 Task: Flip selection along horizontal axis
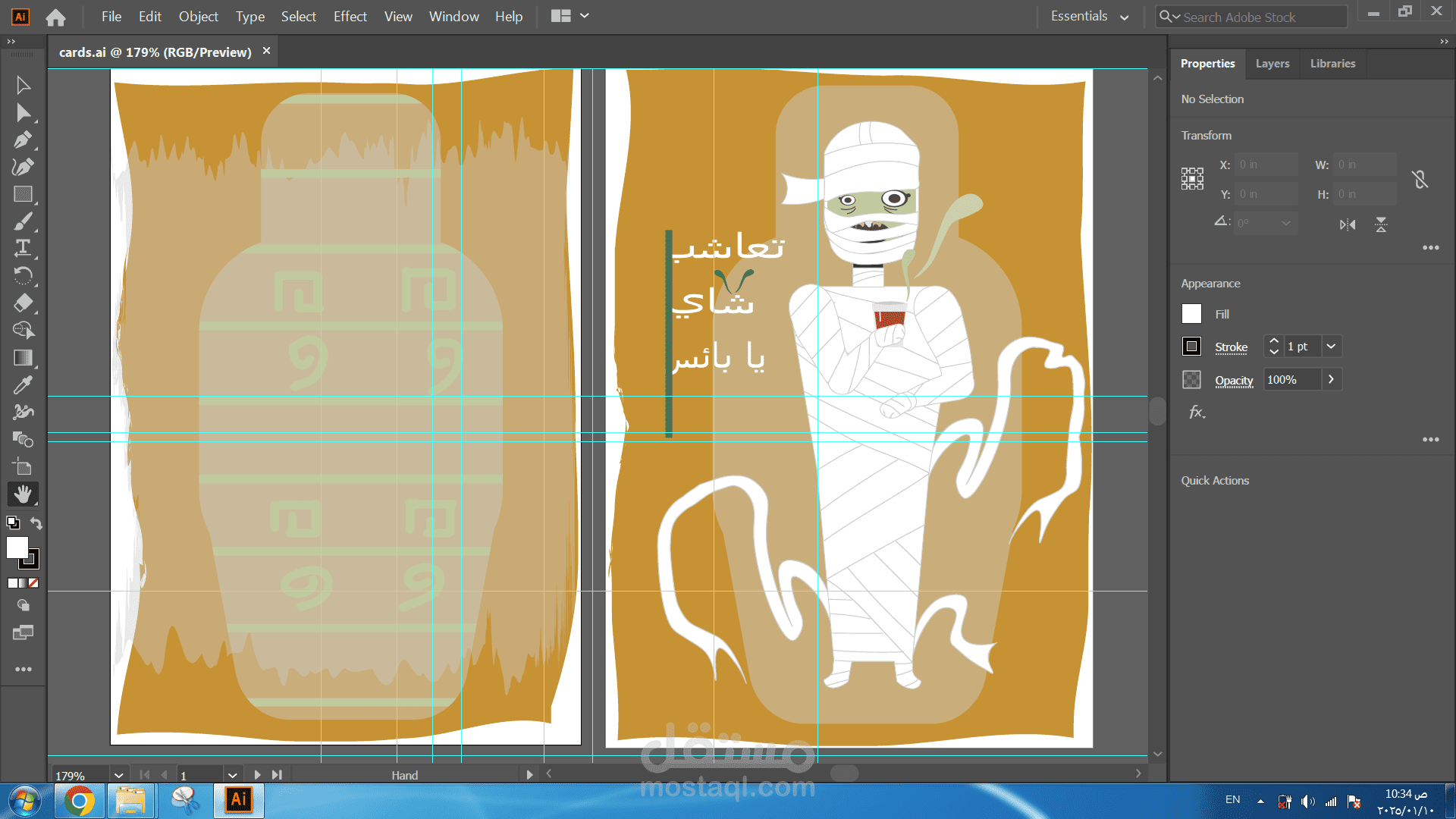coord(1348,224)
